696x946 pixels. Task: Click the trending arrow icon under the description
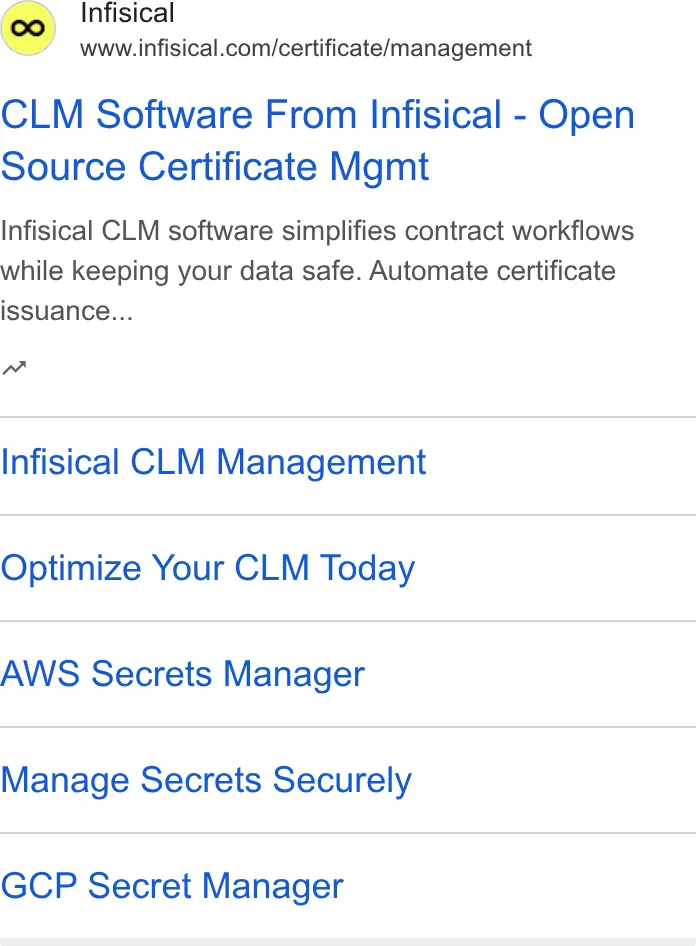(14, 367)
